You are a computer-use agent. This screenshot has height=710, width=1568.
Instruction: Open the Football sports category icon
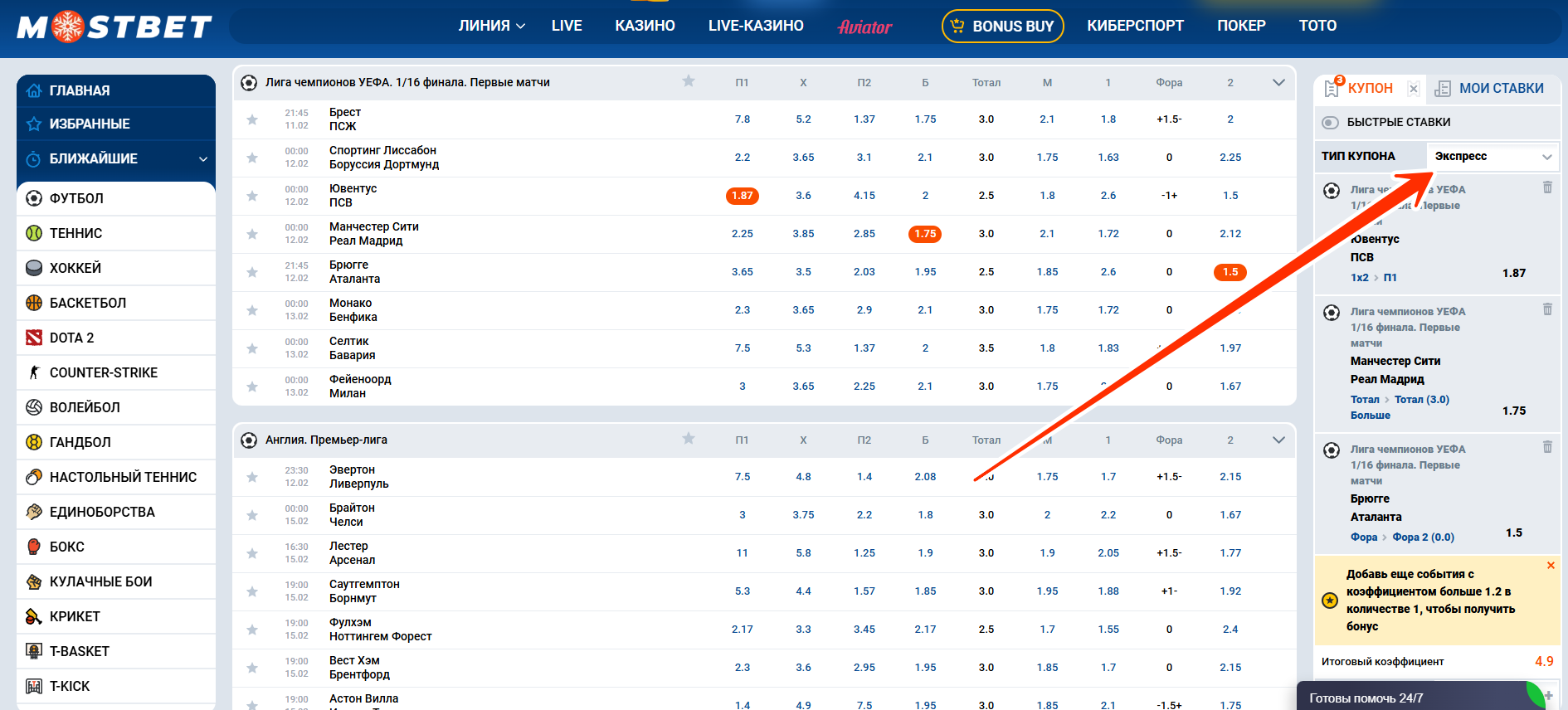[34, 198]
